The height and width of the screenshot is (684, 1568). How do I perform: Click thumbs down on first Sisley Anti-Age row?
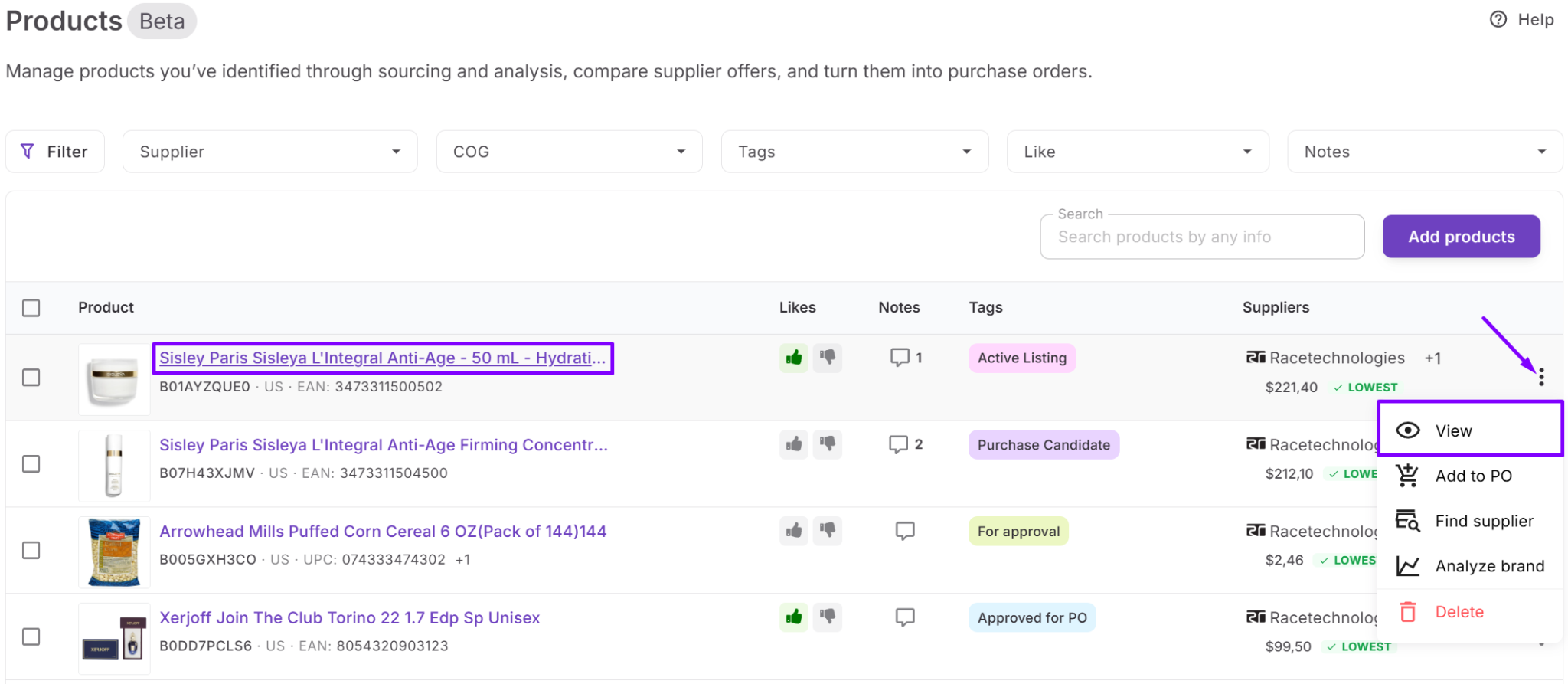pos(828,358)
